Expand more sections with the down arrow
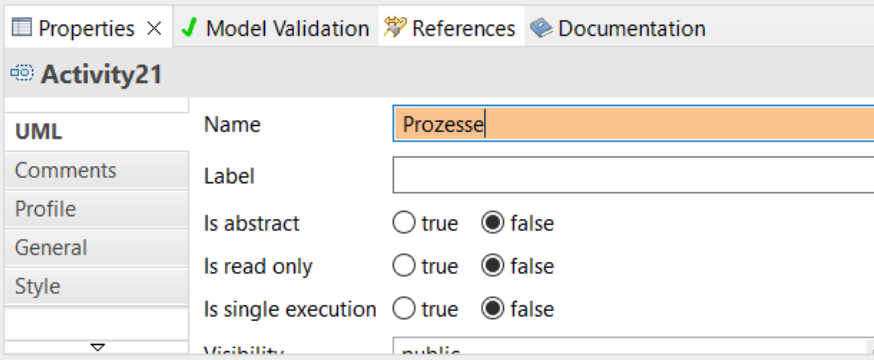 [x=98, y=348]
